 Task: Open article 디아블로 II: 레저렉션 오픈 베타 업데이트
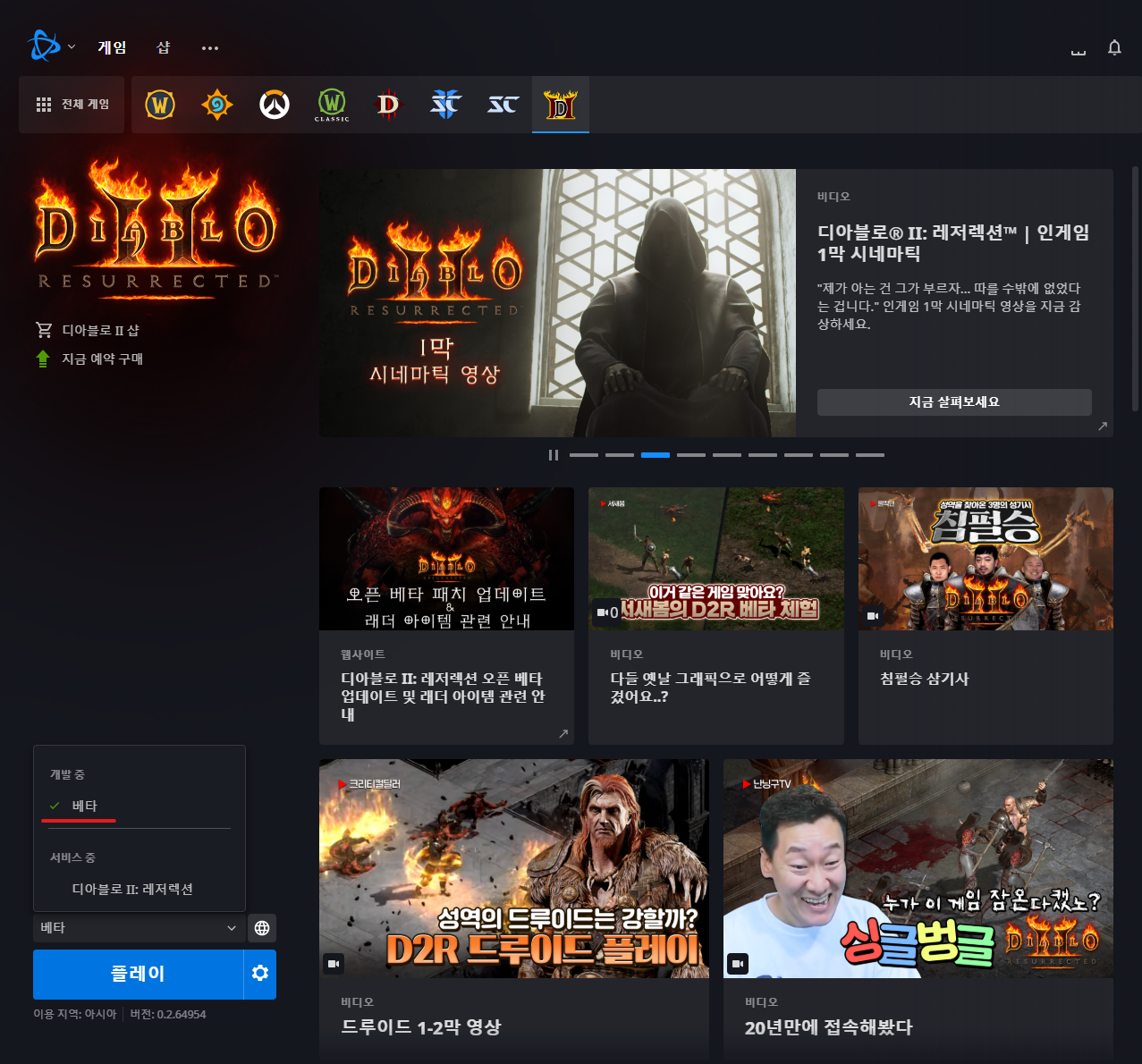443,697
